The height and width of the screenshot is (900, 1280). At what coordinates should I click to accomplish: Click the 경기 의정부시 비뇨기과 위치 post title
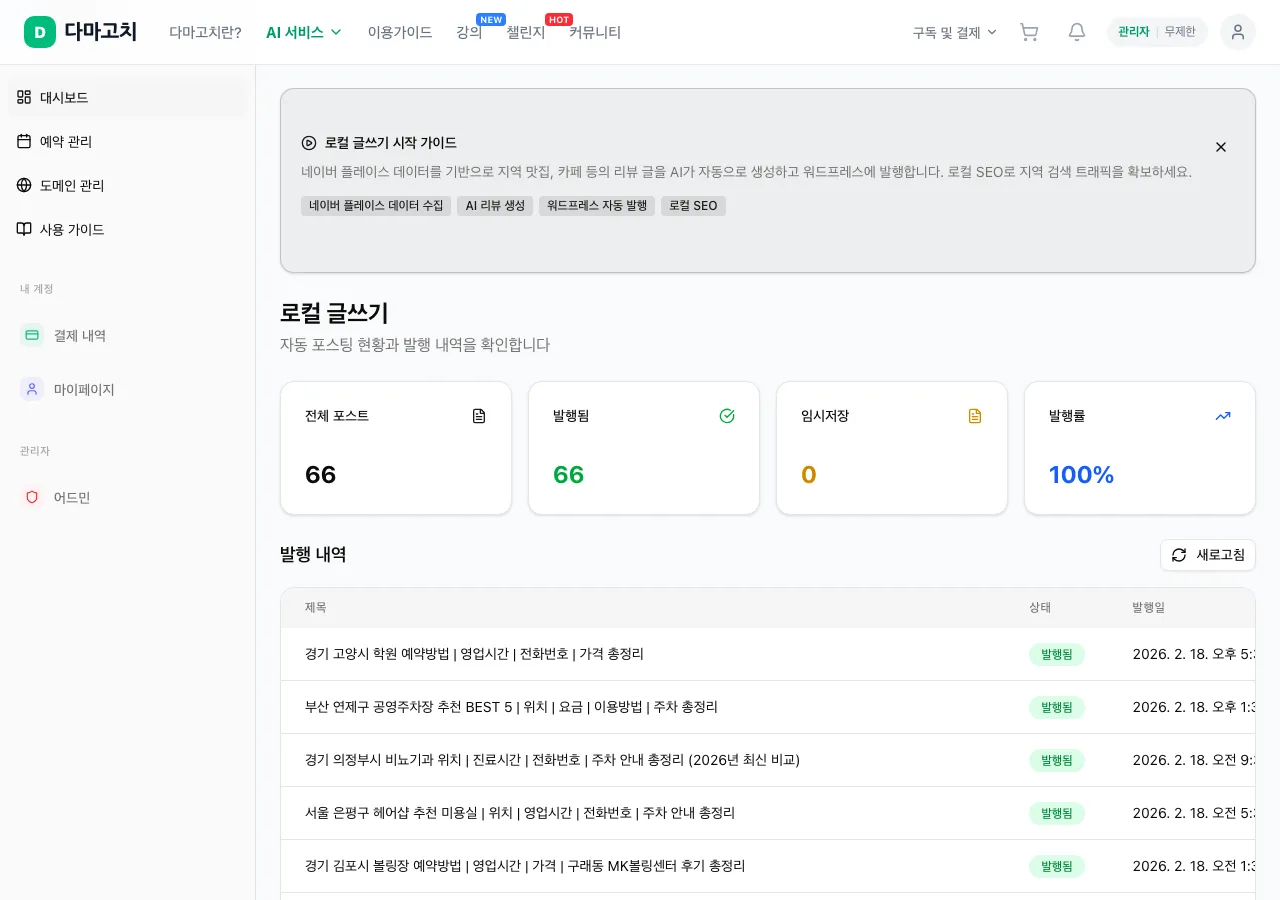click(552, 760)
